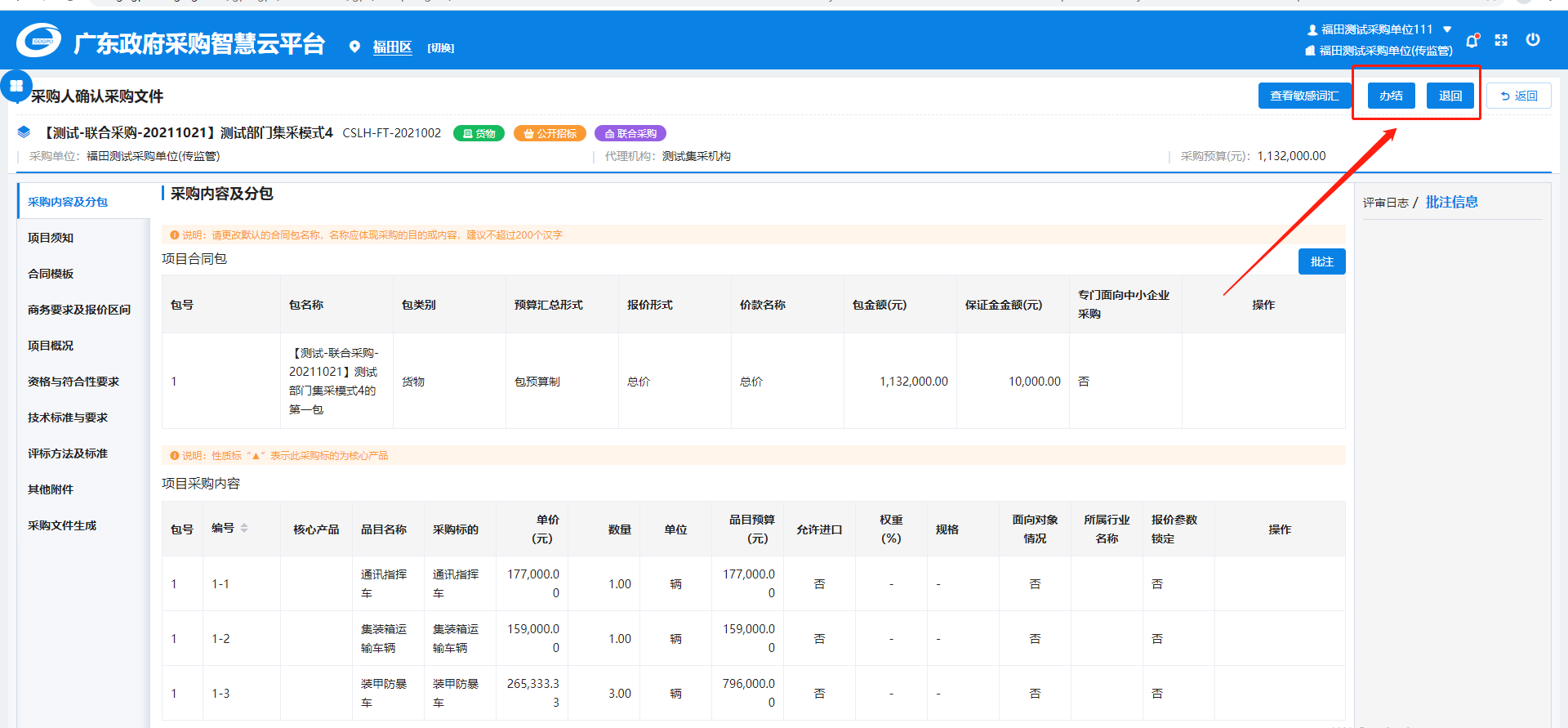Click the 批注 annotate button

1321,261
